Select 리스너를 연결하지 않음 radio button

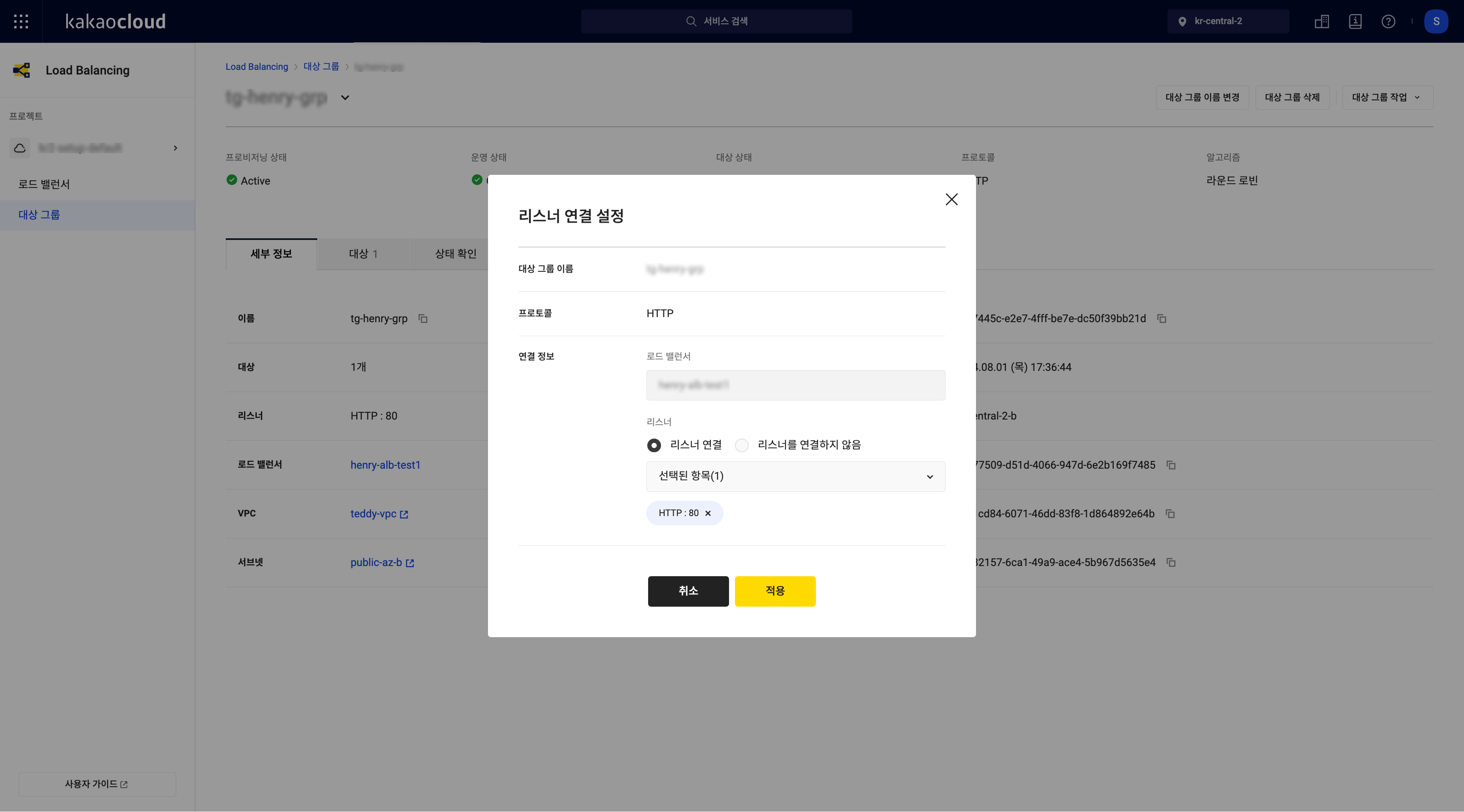(742, 445)
